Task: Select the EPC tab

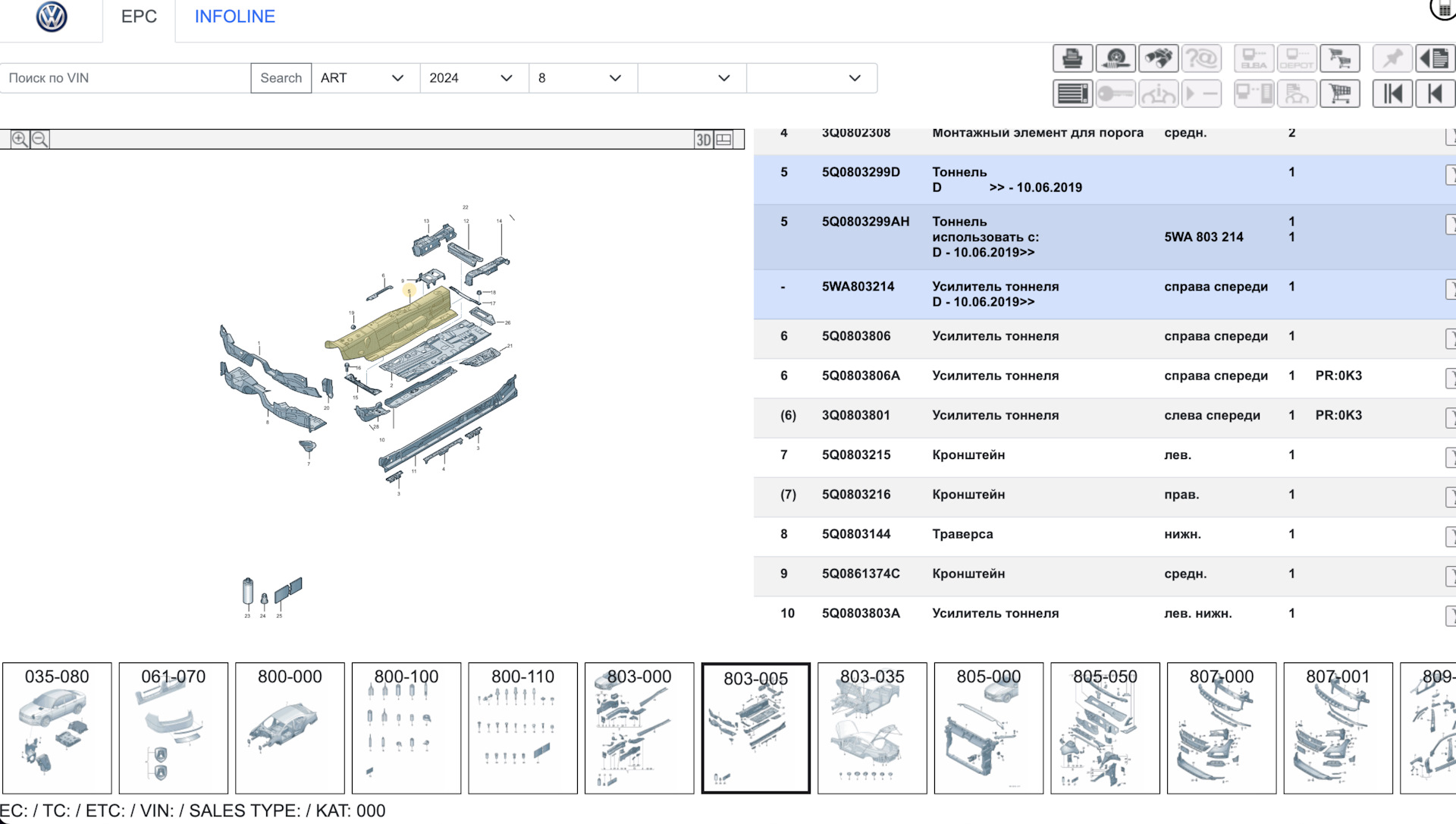Action: click(139, 17)
